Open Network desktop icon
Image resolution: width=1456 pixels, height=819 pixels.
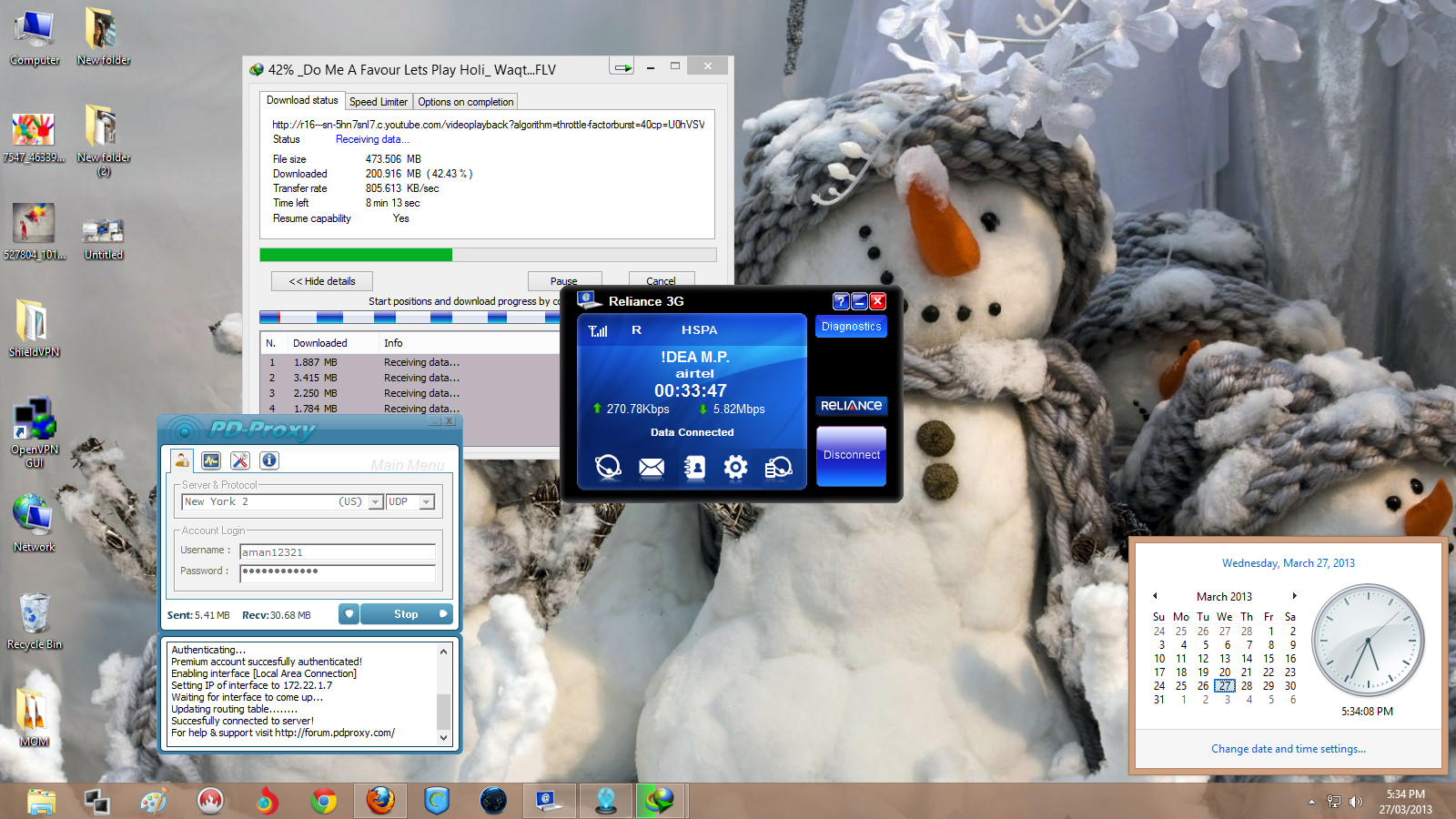click(x=34, y=523)
